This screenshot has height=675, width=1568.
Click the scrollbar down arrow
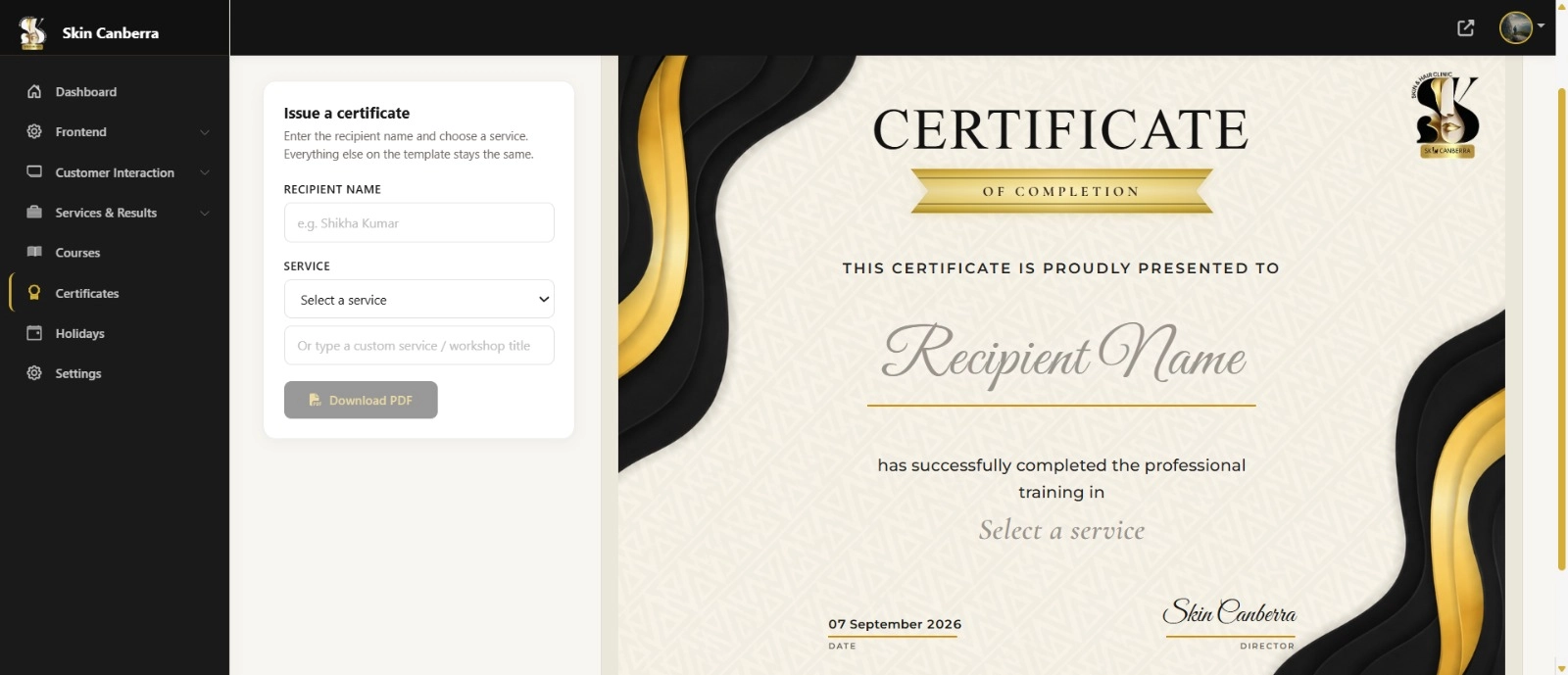coord(1562,668)
